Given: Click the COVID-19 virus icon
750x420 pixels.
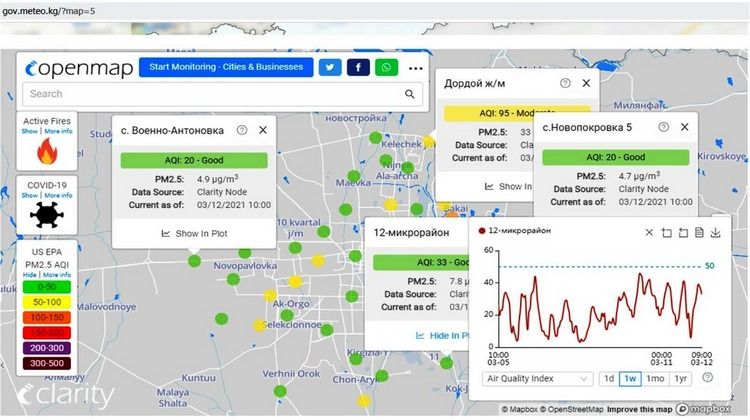Looking at the screenshot, I should point(47,215).
